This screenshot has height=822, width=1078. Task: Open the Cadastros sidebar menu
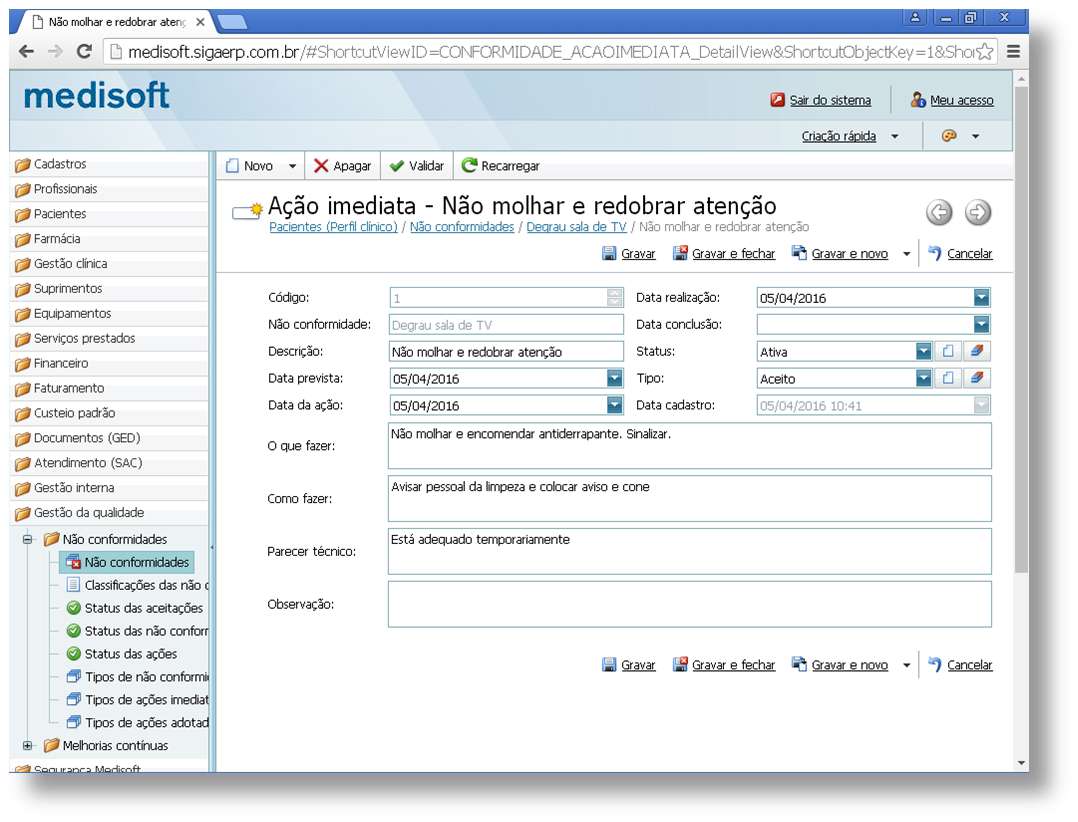60,164
